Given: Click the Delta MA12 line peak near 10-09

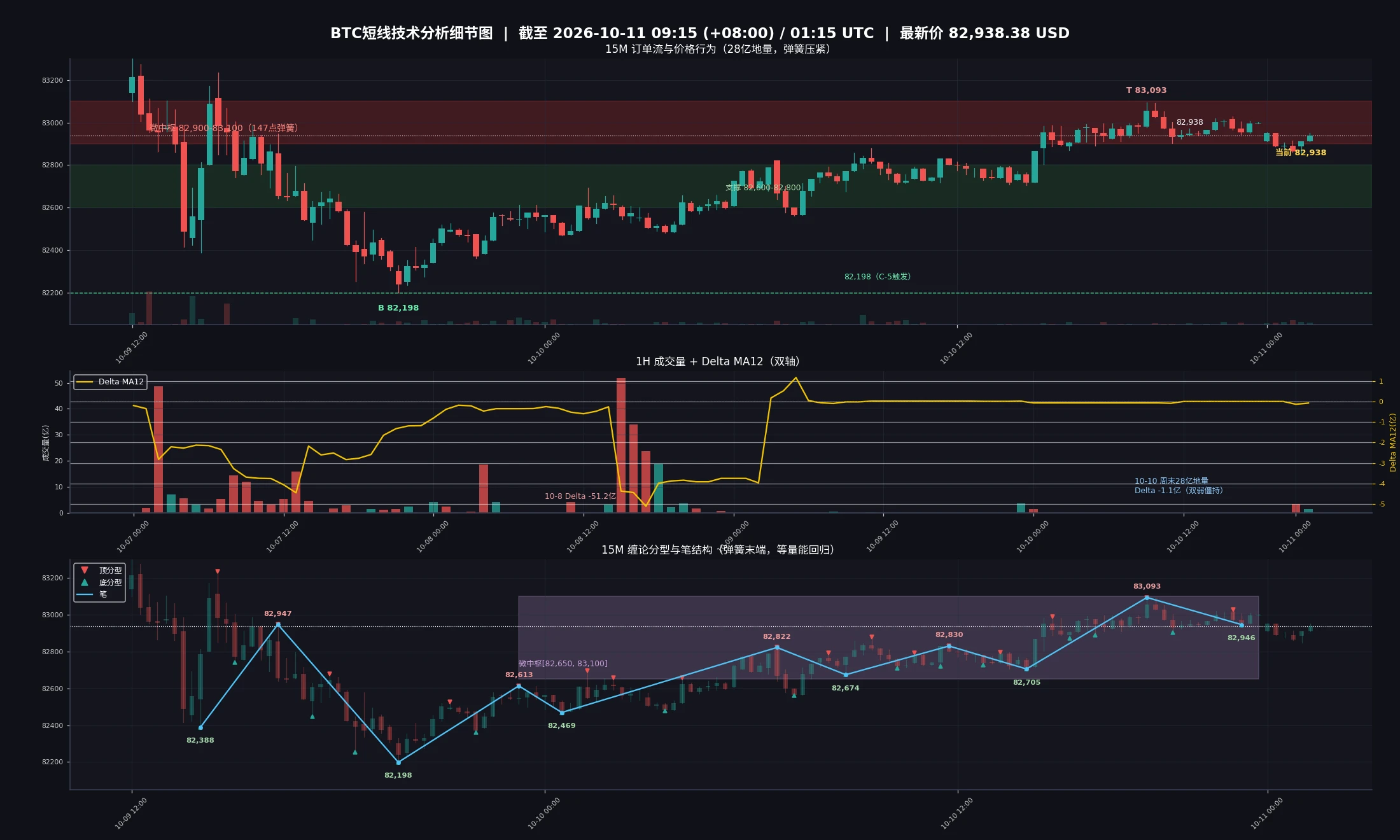Looking at the screenshot, I should pyautogui.click(x=795, y=378).
